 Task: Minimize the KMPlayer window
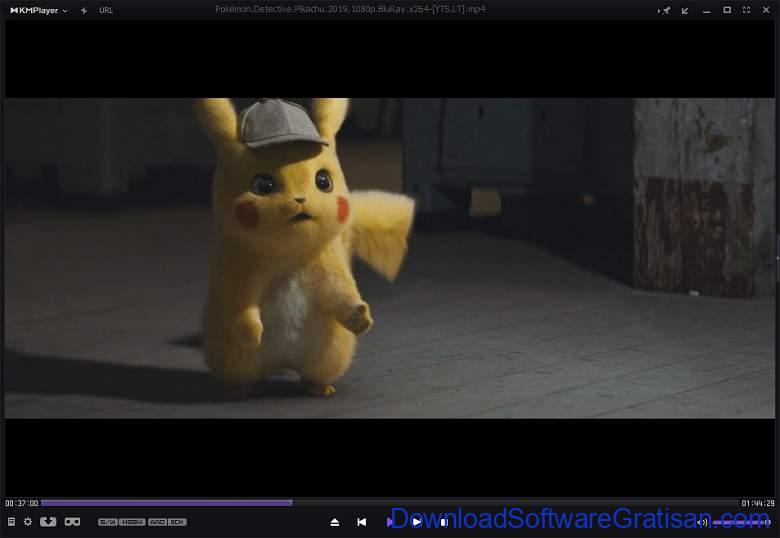(x=706, y=11)
